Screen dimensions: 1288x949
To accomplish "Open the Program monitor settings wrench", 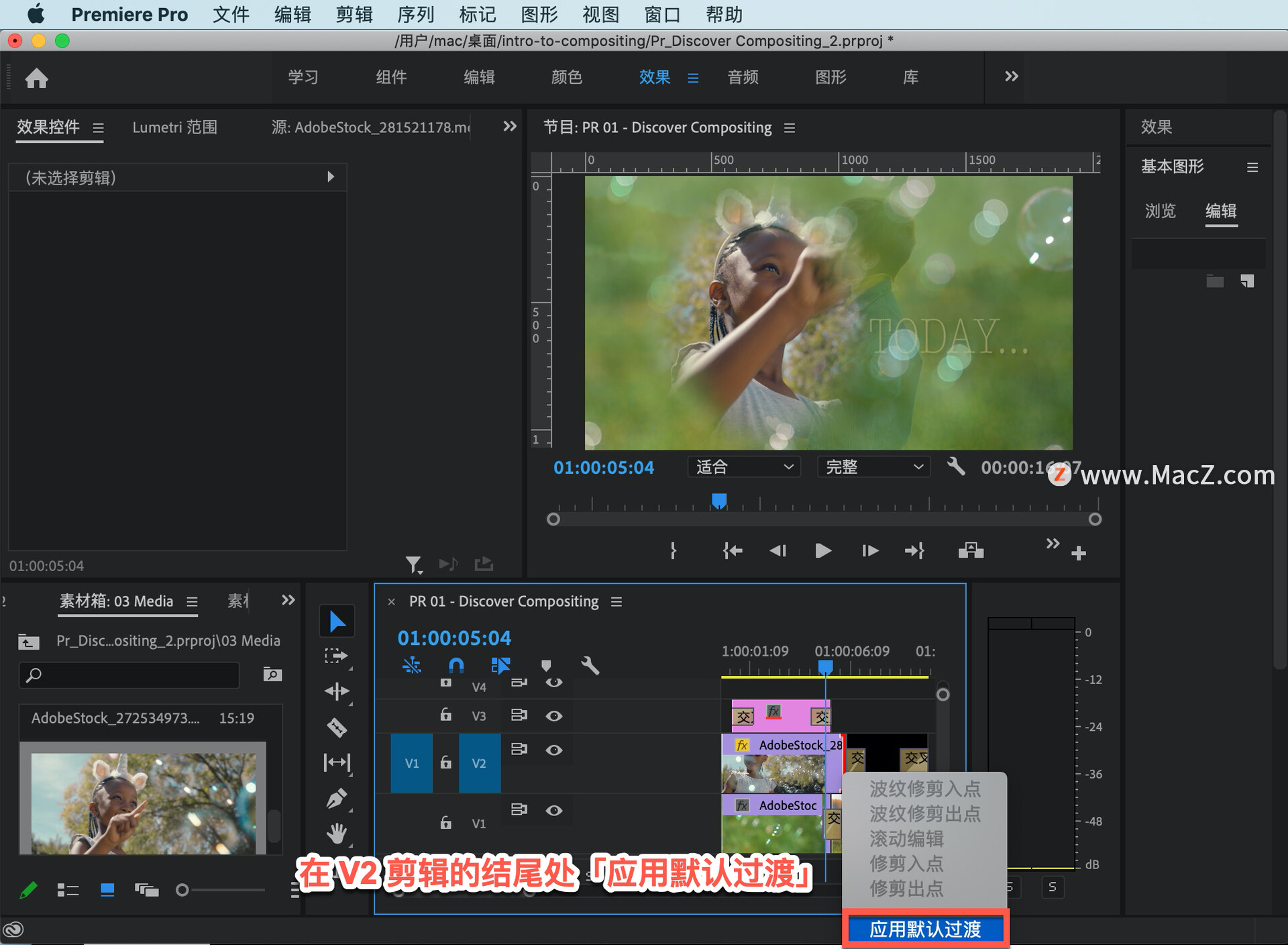I will tap(956, 466).
